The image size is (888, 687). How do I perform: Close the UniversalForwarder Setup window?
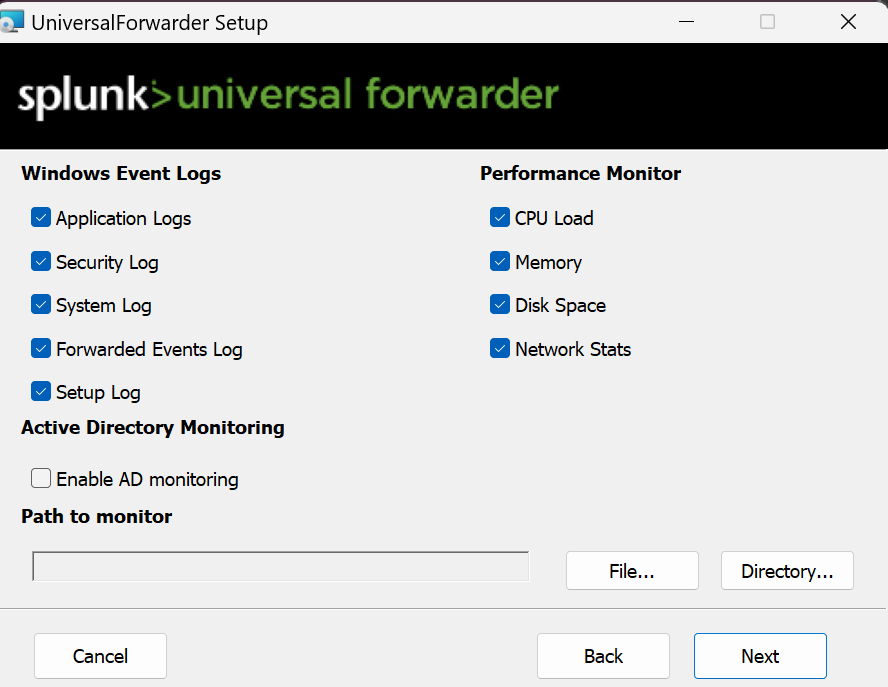tap(848, 22)
